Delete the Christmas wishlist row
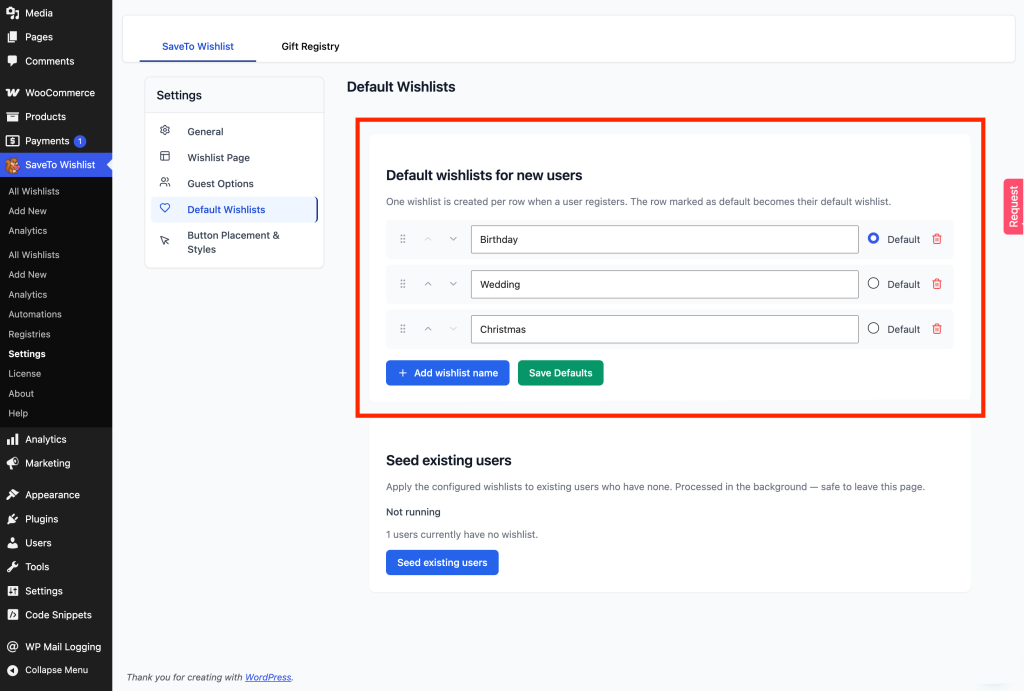 coord(937,329)
